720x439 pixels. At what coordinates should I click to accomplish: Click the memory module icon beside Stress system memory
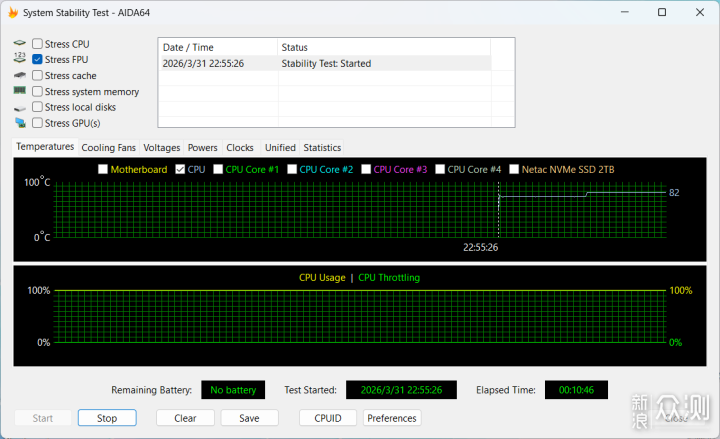20,90
